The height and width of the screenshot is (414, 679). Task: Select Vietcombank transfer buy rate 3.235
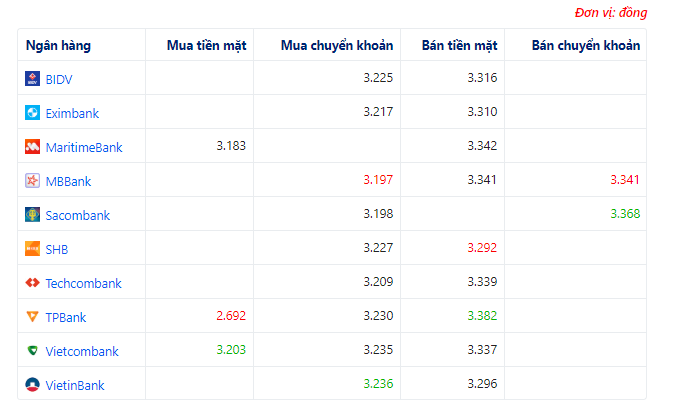[x=378, y=349]
